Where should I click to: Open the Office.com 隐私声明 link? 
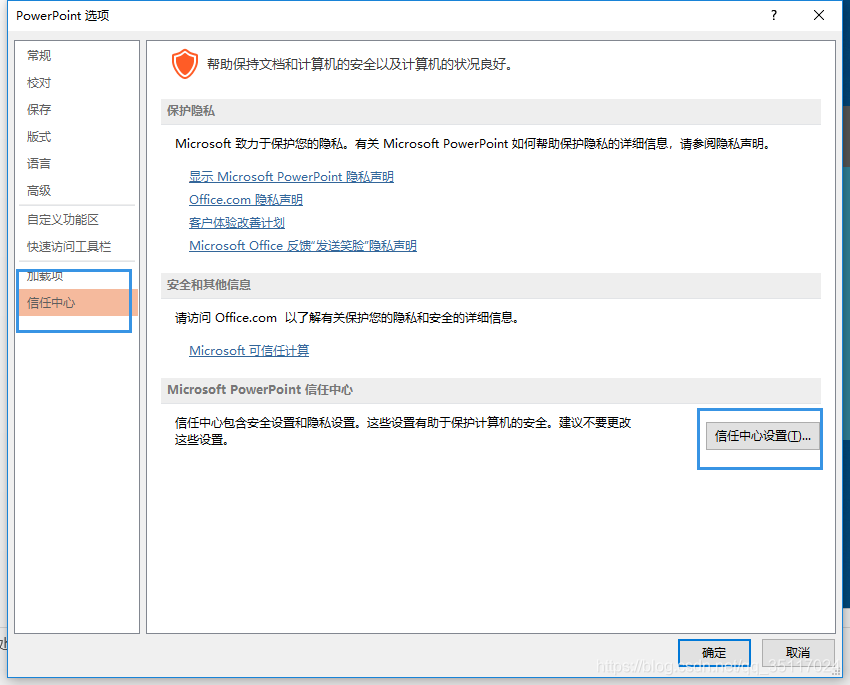[x=246, y=200]
